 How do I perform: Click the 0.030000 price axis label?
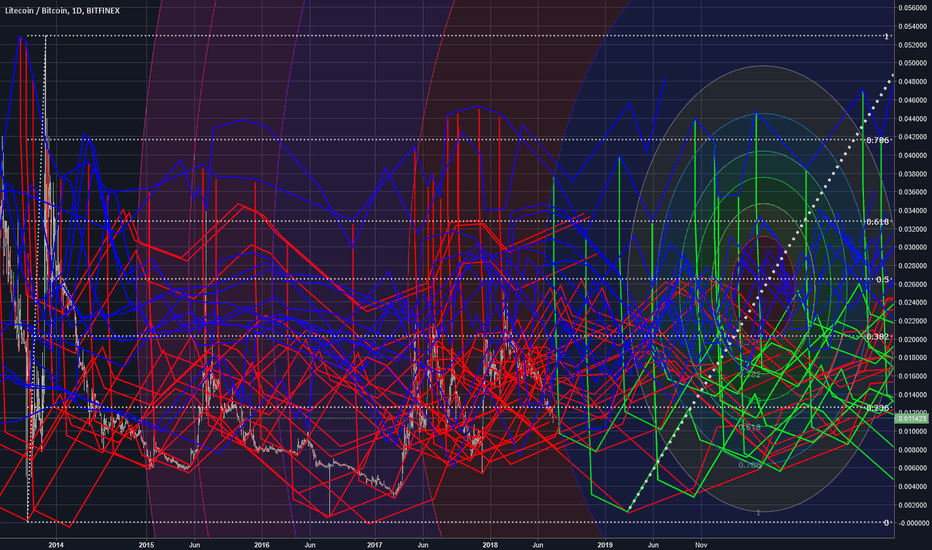pyautogui.click(x=914, y=247)
